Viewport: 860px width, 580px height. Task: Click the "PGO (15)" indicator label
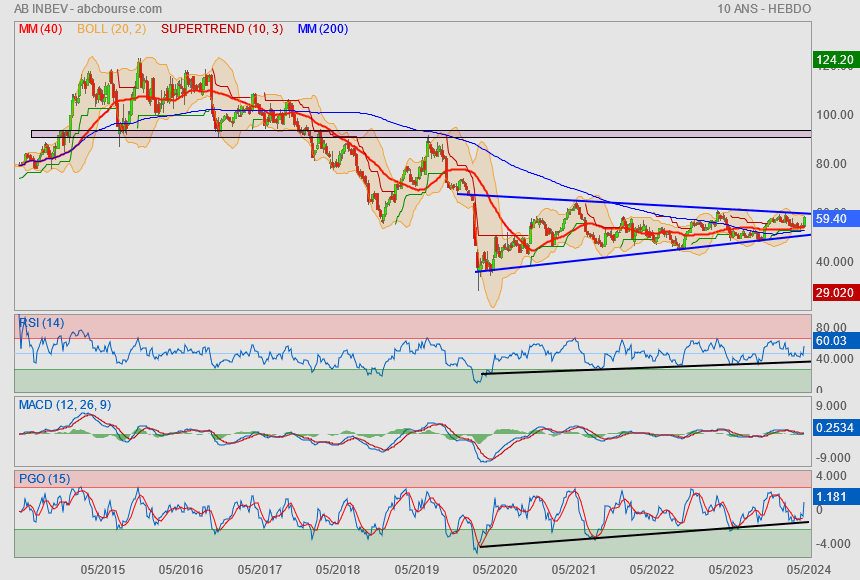[x=44, y=478]
